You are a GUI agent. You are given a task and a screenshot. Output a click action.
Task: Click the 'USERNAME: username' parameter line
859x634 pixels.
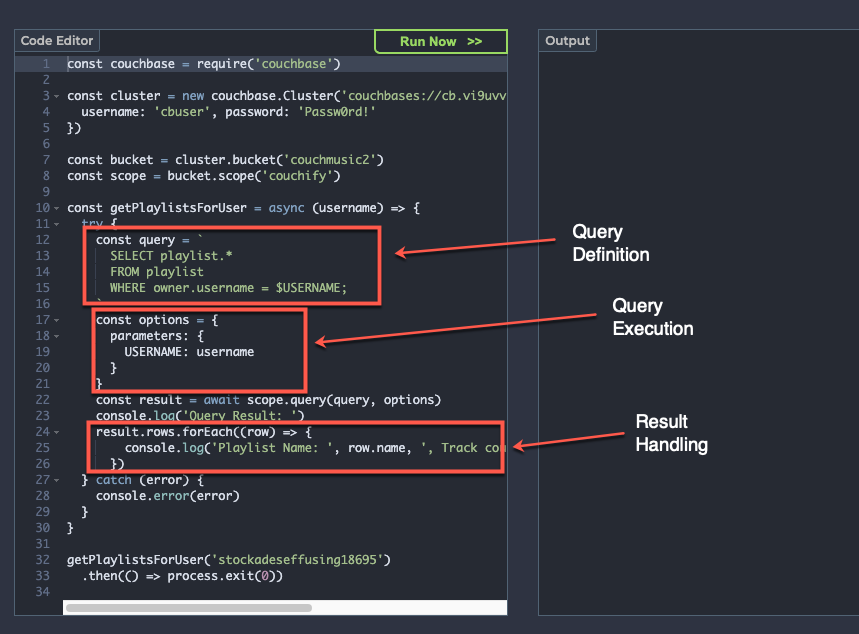(x=189, y=352)
